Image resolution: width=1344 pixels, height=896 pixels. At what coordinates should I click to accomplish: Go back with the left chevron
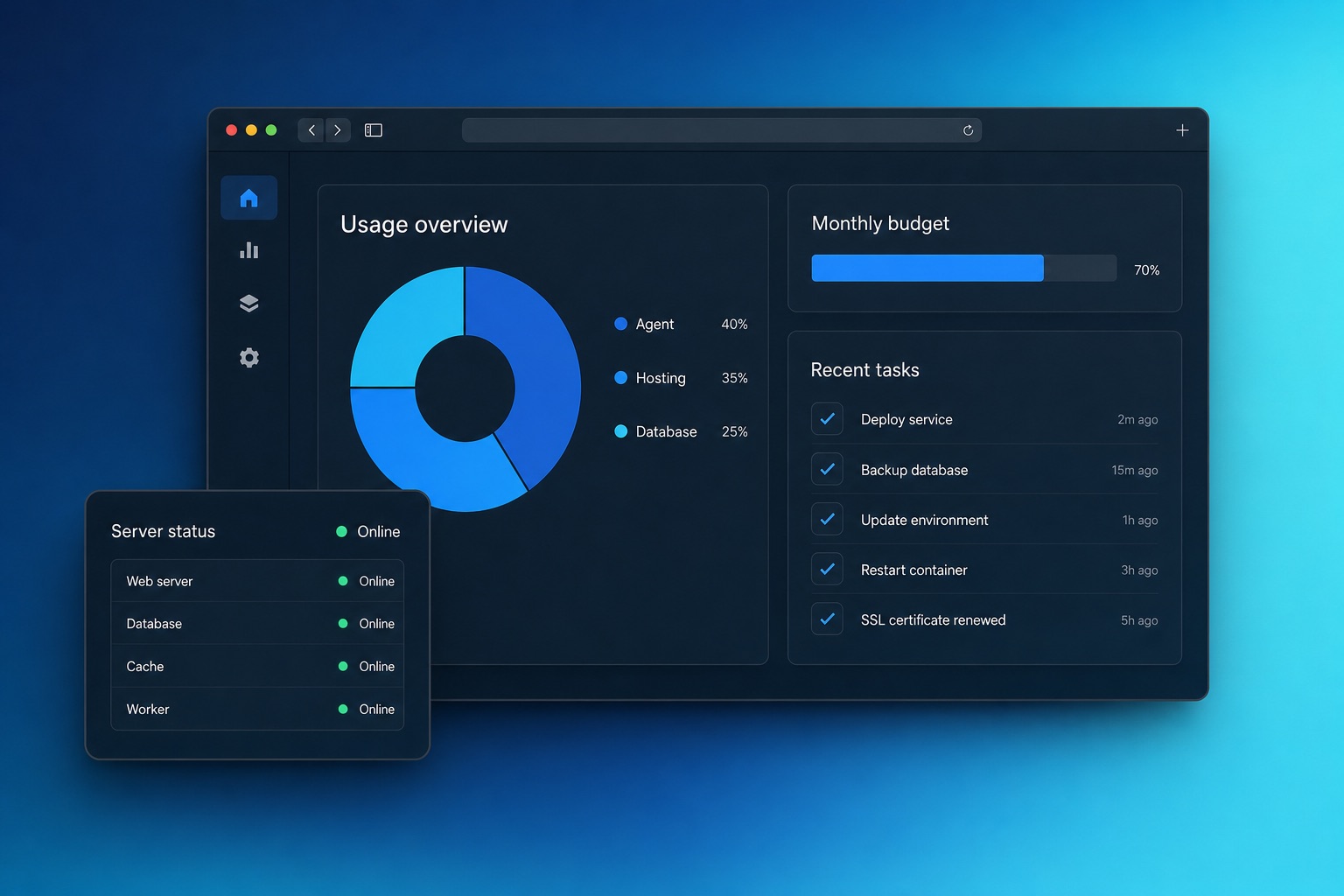pos(311,130)
